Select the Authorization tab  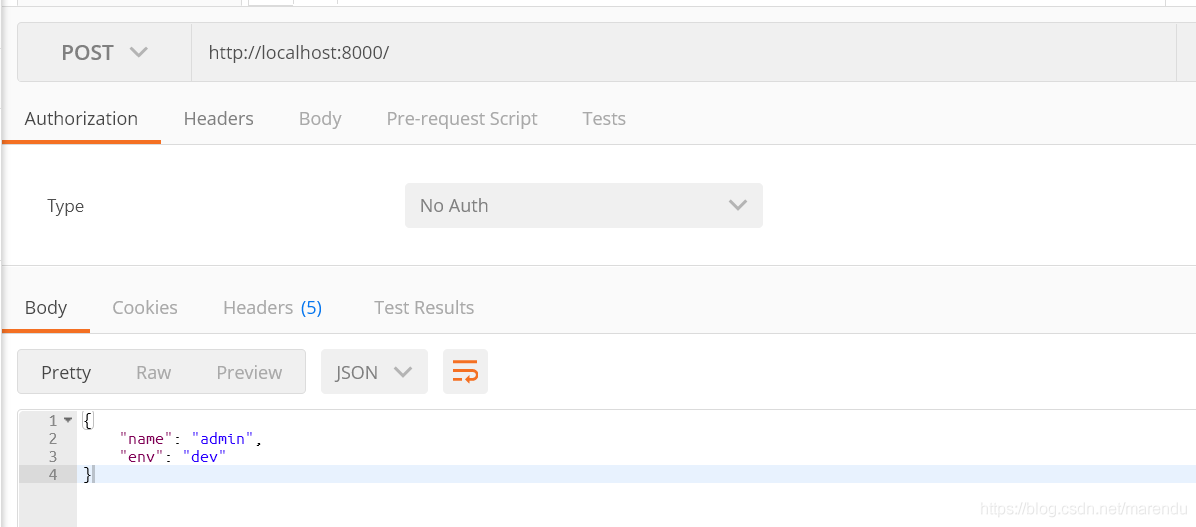pos(82,119)
